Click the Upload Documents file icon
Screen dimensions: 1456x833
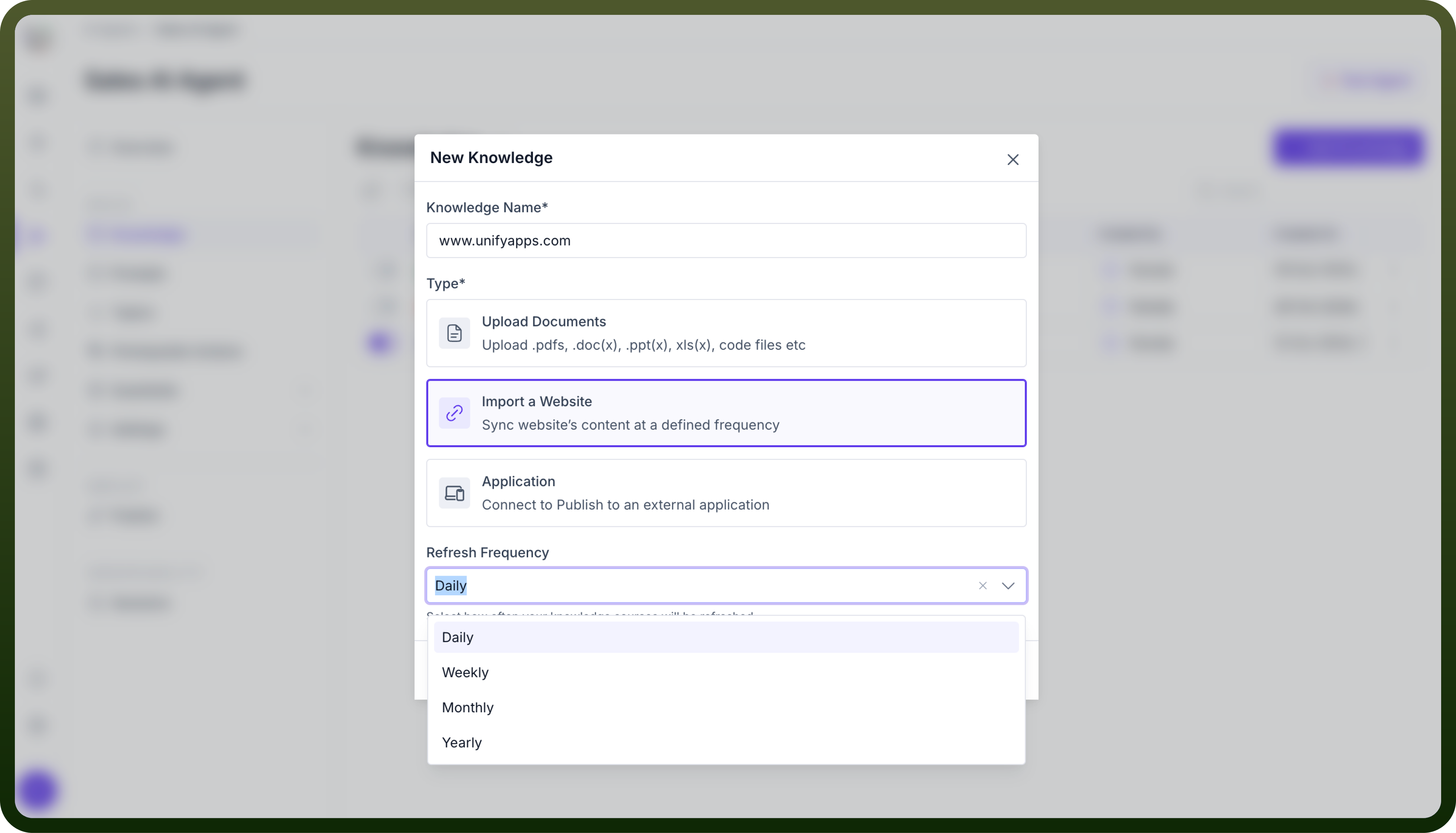tap(454, 333)
